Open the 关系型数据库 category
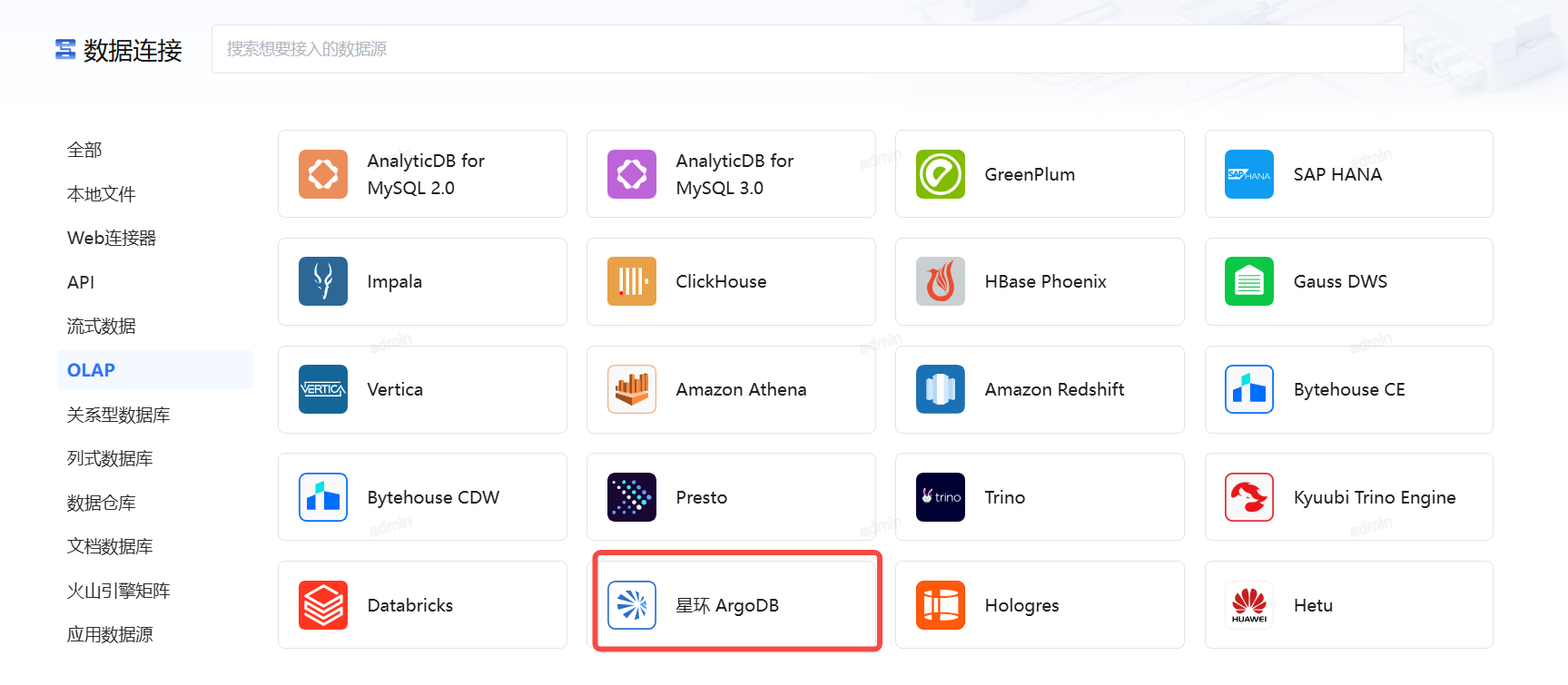The image size is (1568, 685). [118, 415]
